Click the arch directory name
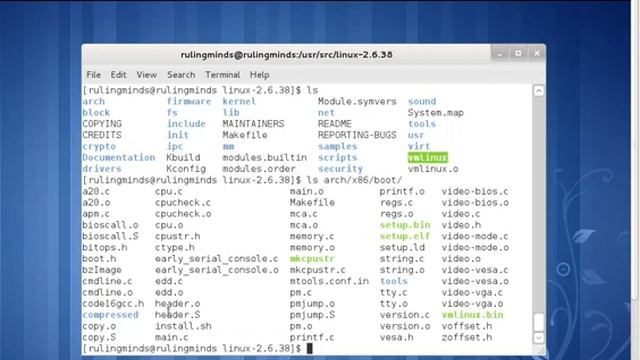Screen dimensions: 640x360 click(93, 101)
